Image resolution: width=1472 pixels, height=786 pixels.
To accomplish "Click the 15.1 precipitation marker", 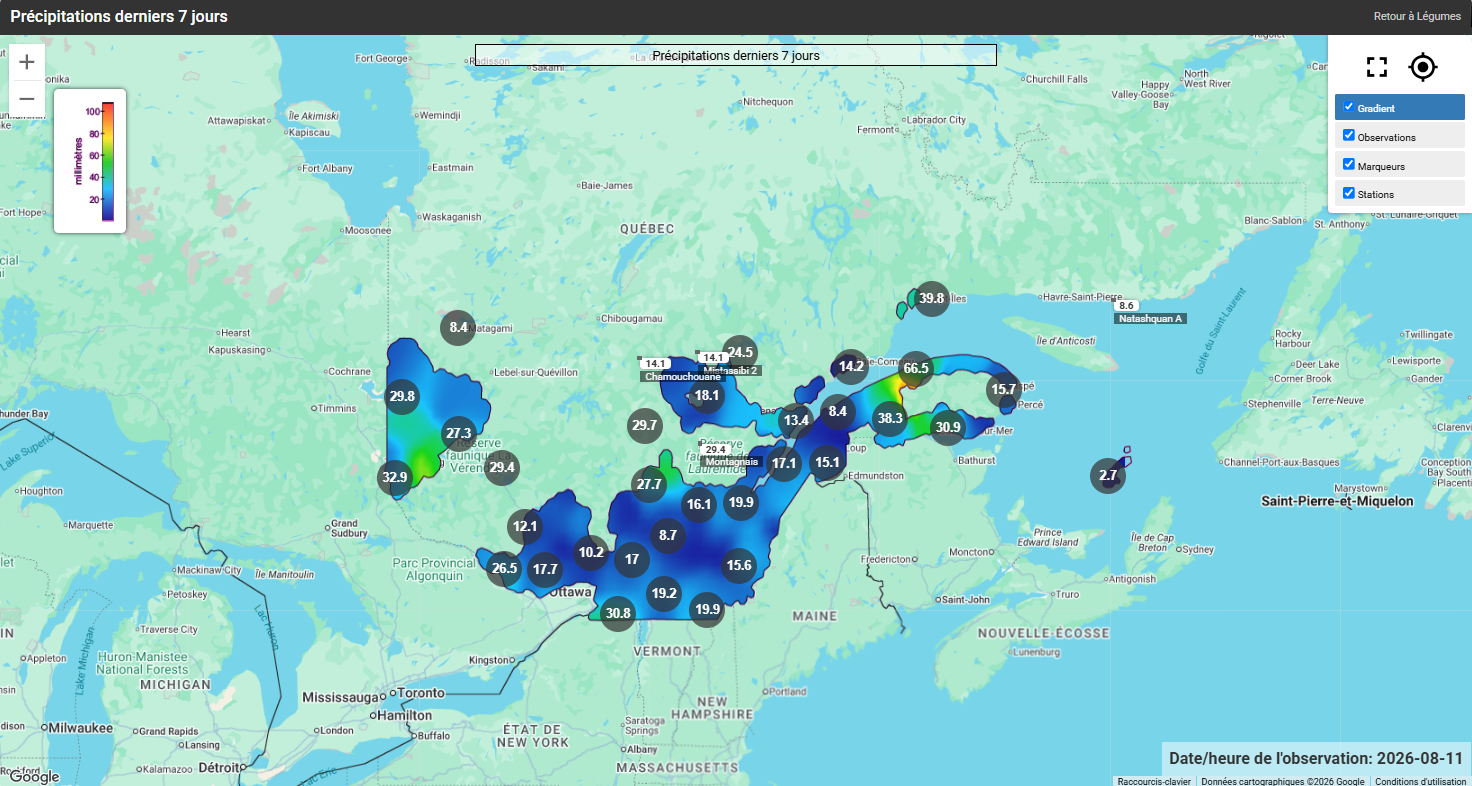I will pyautogui.click(x=827, y=462).
